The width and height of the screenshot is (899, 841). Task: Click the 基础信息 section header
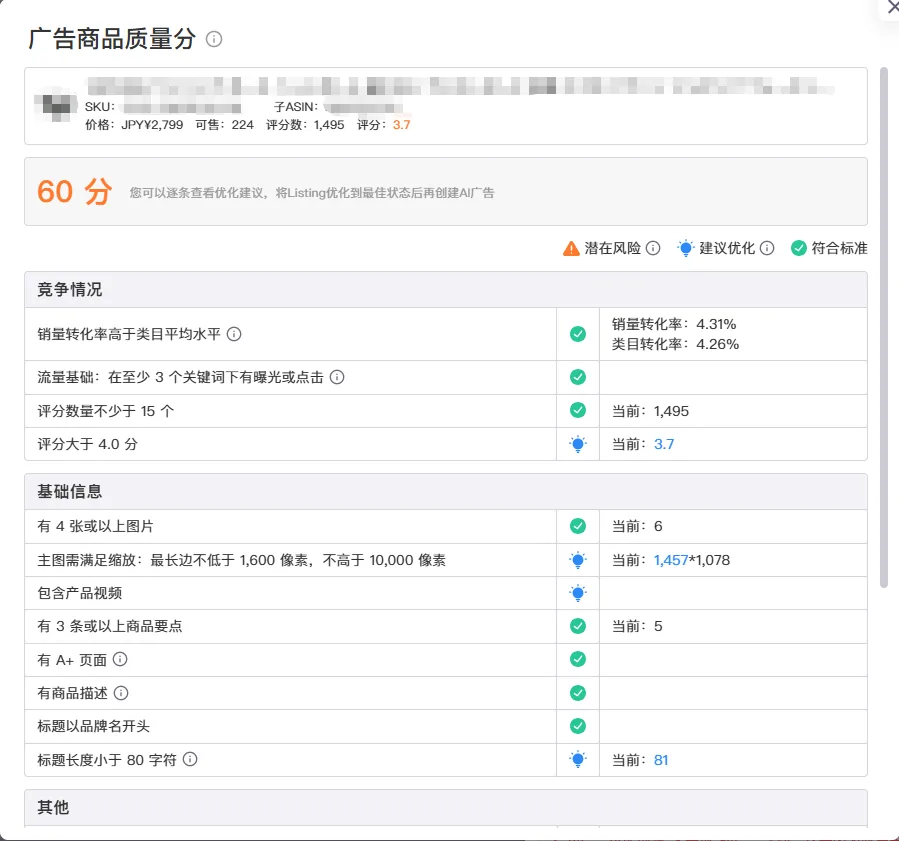pos(445,491)
